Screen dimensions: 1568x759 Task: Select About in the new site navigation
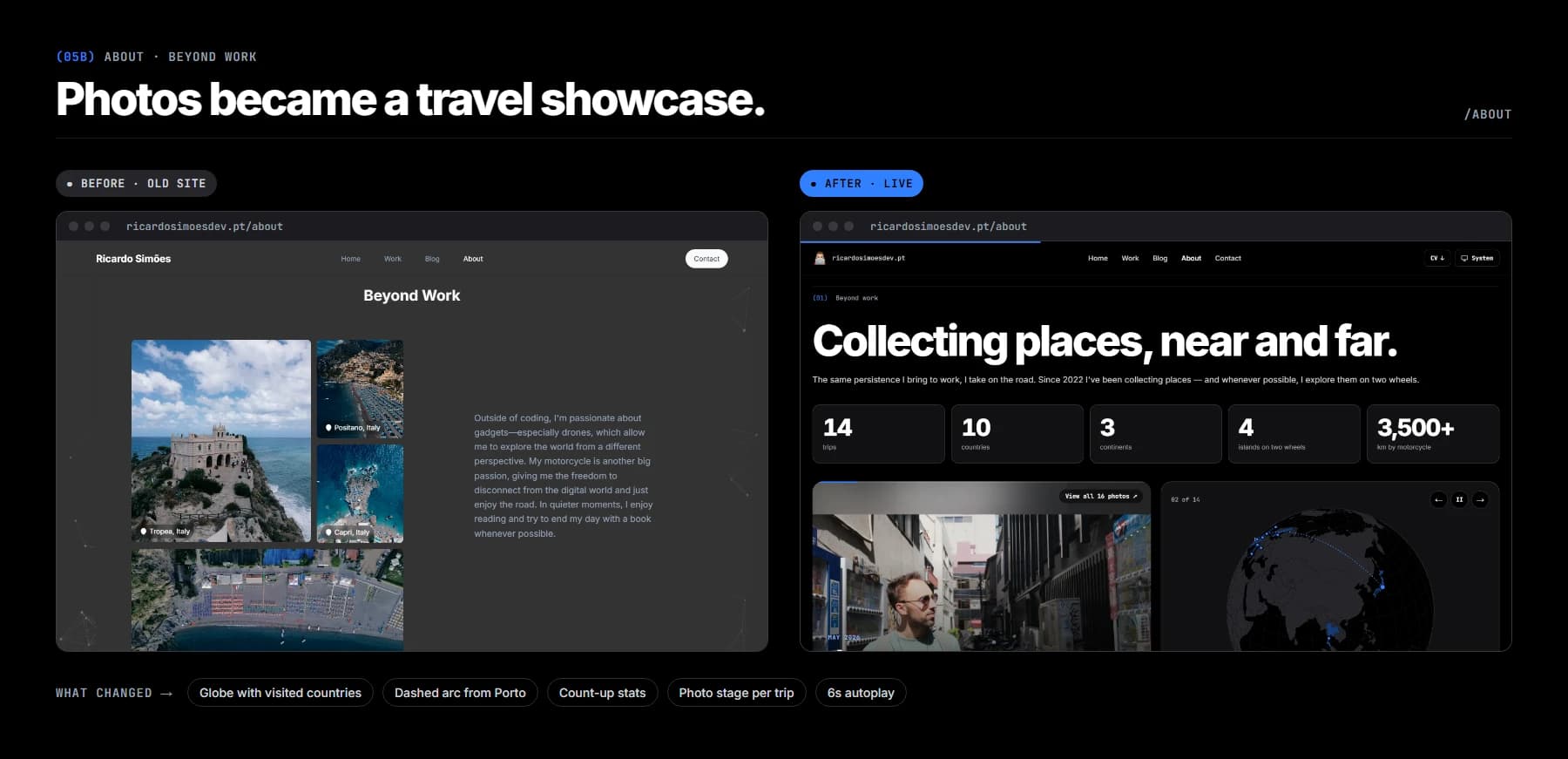tap(1191, 258)
